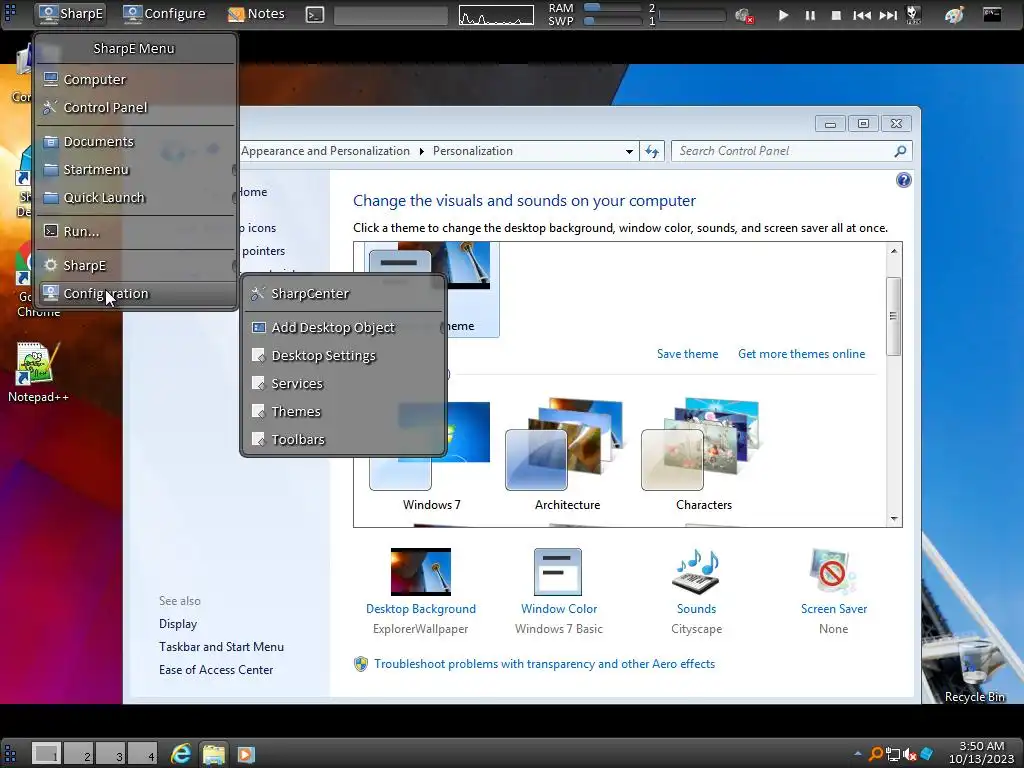
Task: Open Desktop Background settings icon
Action: coord(421,571)
